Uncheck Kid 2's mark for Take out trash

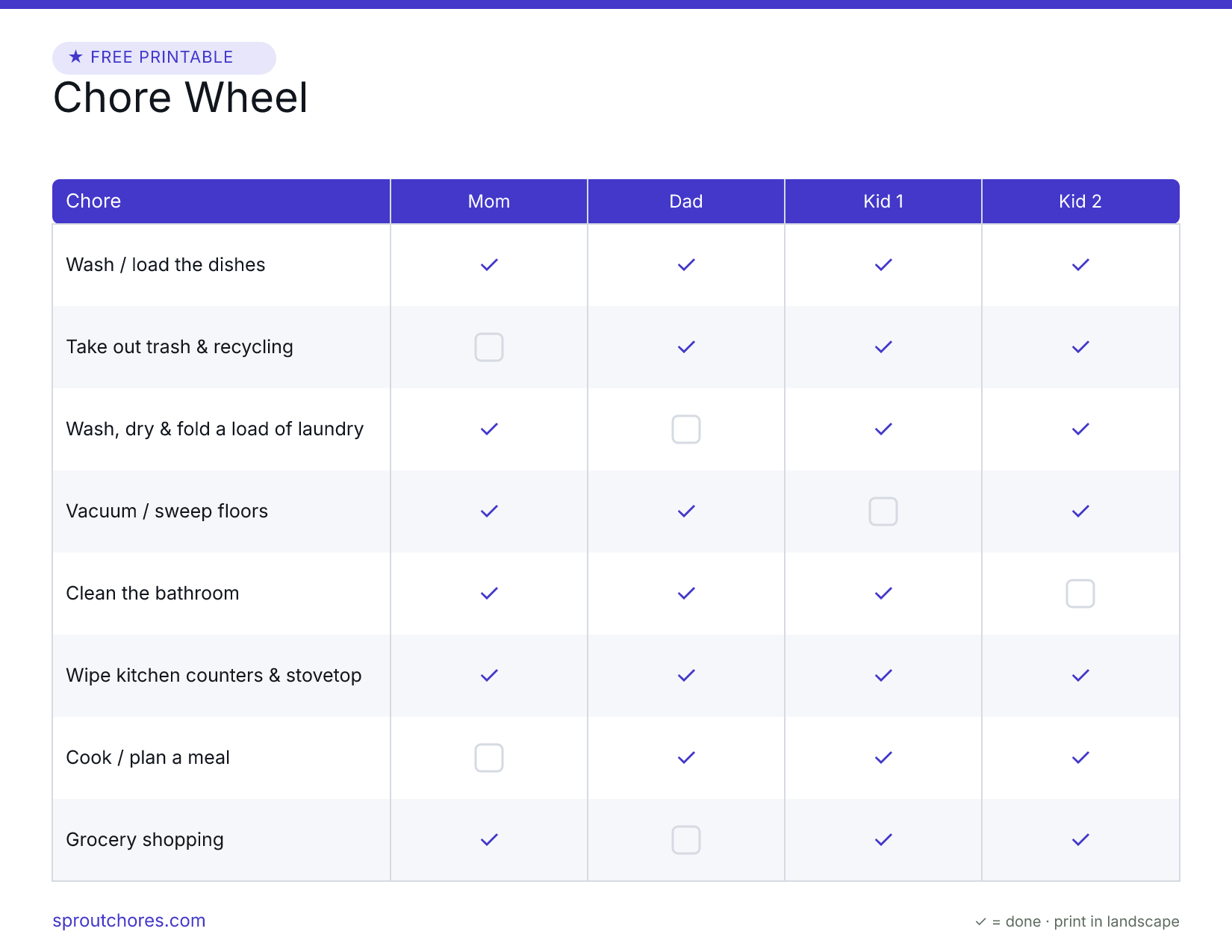[x=1080, y=347]
